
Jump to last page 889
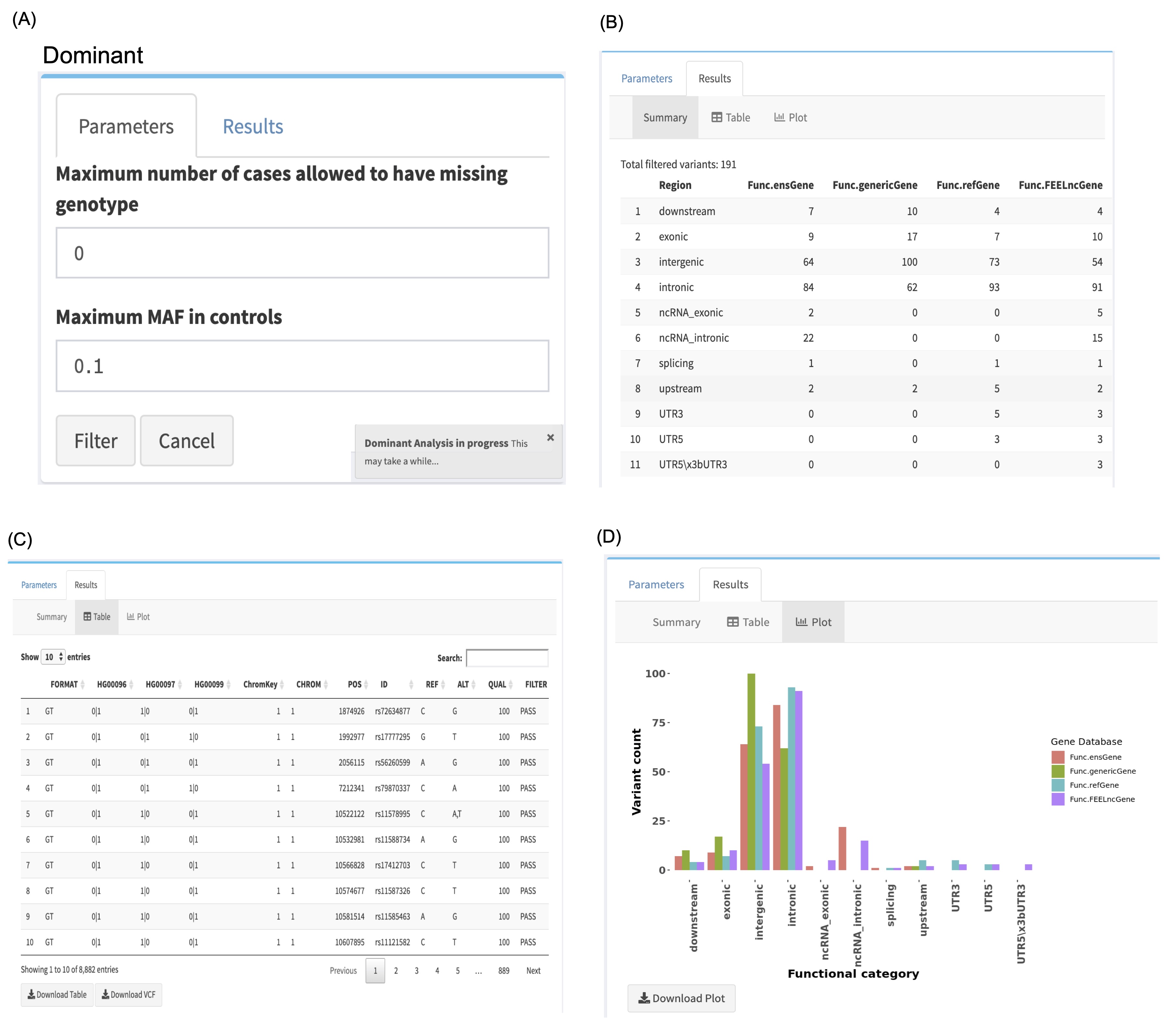point(504,971)
